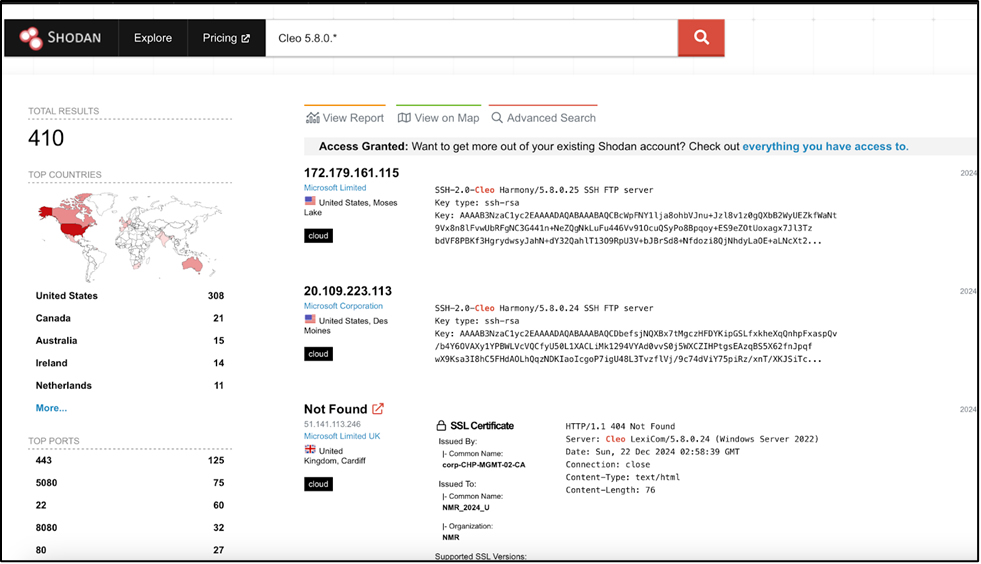Image resolution: width=981 pixels, height=564 pixels.
Task: Click cloud tag on 172.179.161.115
Action: coord(318,236)
